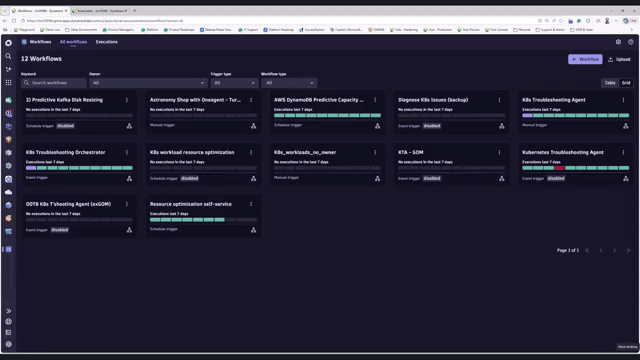Open the Dynatrace home logo icon
Image resolution: width=640 pixels, height=360 pixels.
click(x=8, y=43)
